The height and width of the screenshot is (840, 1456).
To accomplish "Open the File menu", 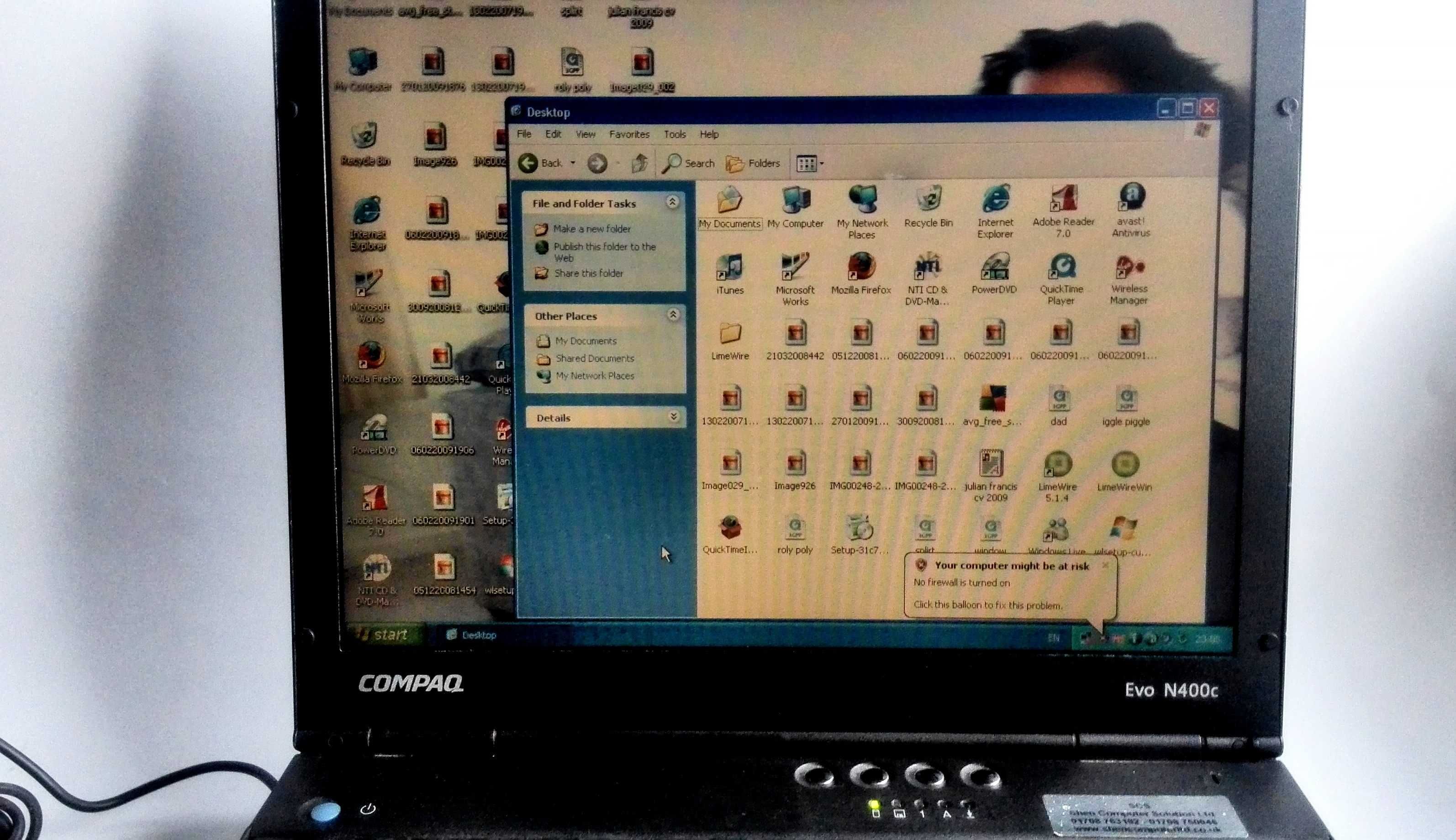I will pyautogui.click(x=523, y=134).
